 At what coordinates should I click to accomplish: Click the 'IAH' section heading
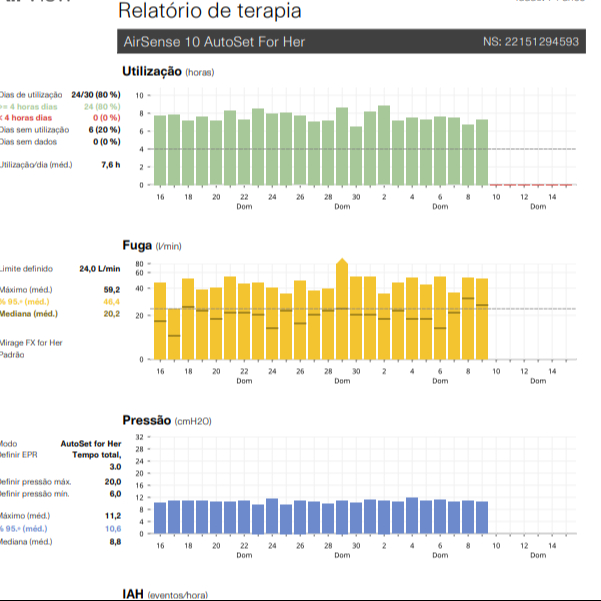[x=133, y=594]
